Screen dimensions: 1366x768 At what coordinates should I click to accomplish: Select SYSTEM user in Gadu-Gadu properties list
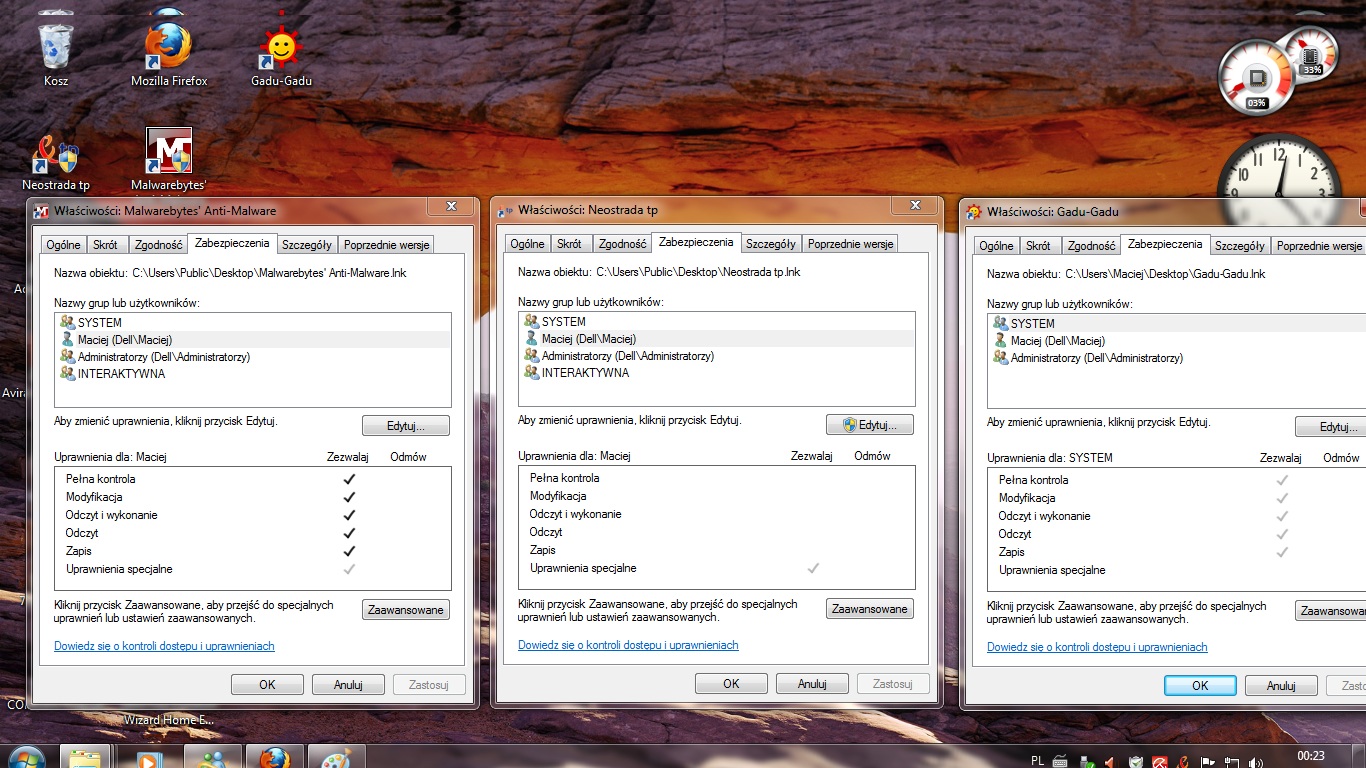(1178, 324)
